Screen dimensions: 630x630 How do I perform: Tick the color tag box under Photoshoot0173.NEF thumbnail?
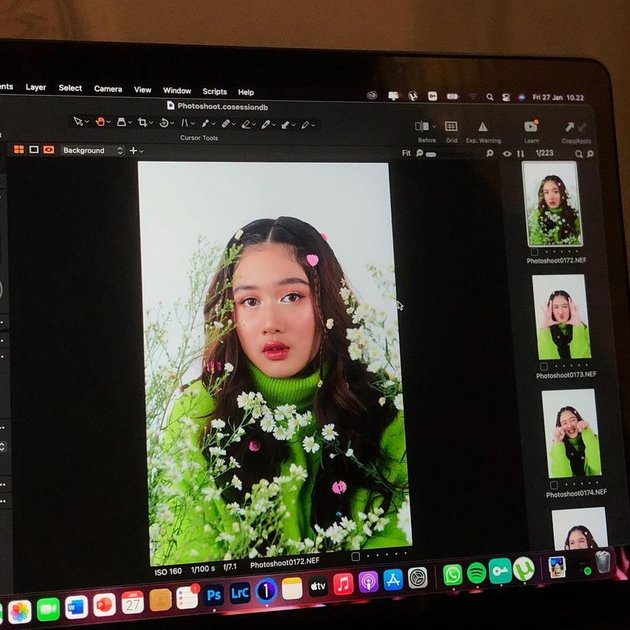(544, 366)
